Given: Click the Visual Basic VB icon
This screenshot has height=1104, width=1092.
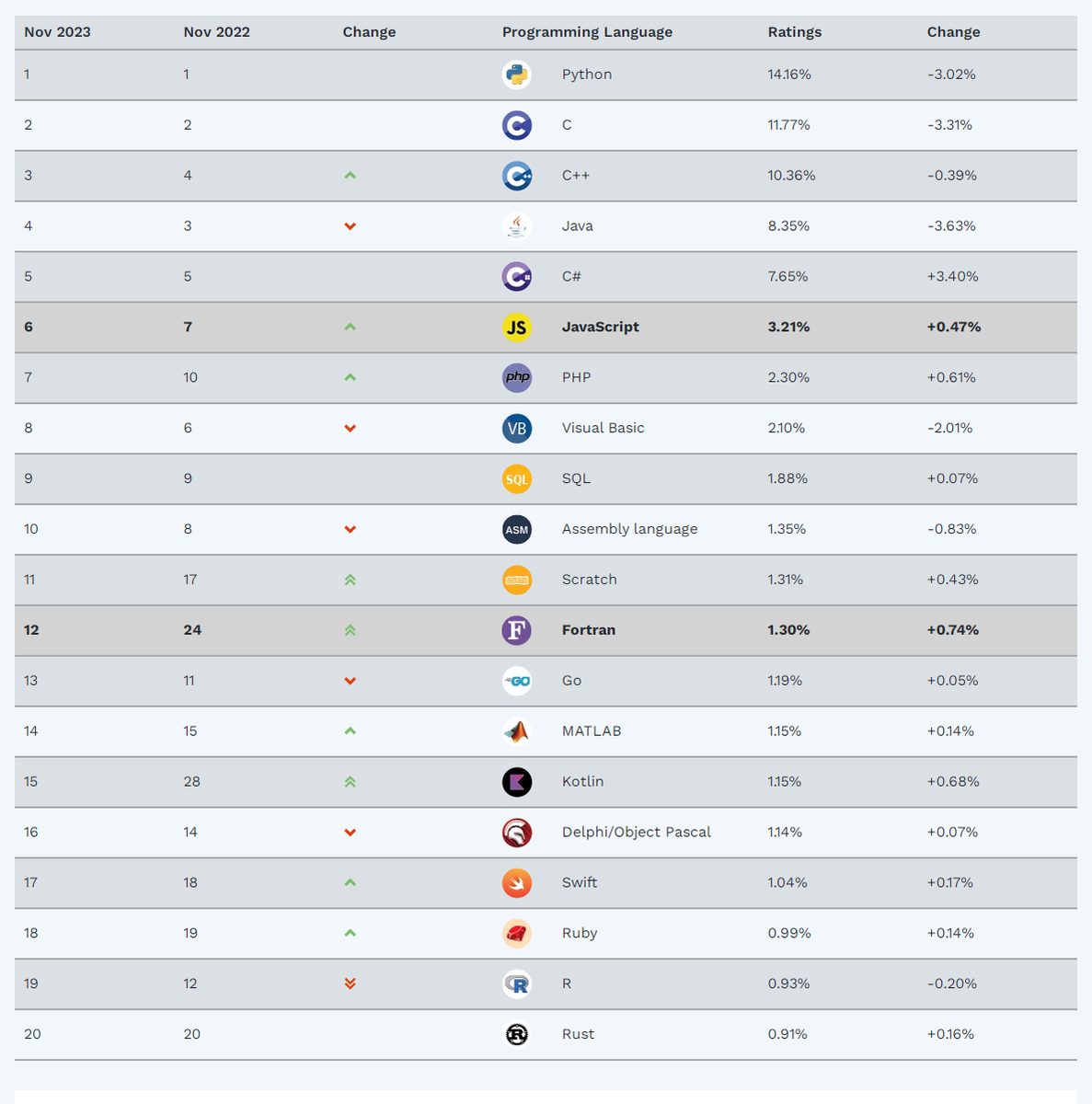Looking at the screenshot, I should pyautogui.click(x=517, y=428).
